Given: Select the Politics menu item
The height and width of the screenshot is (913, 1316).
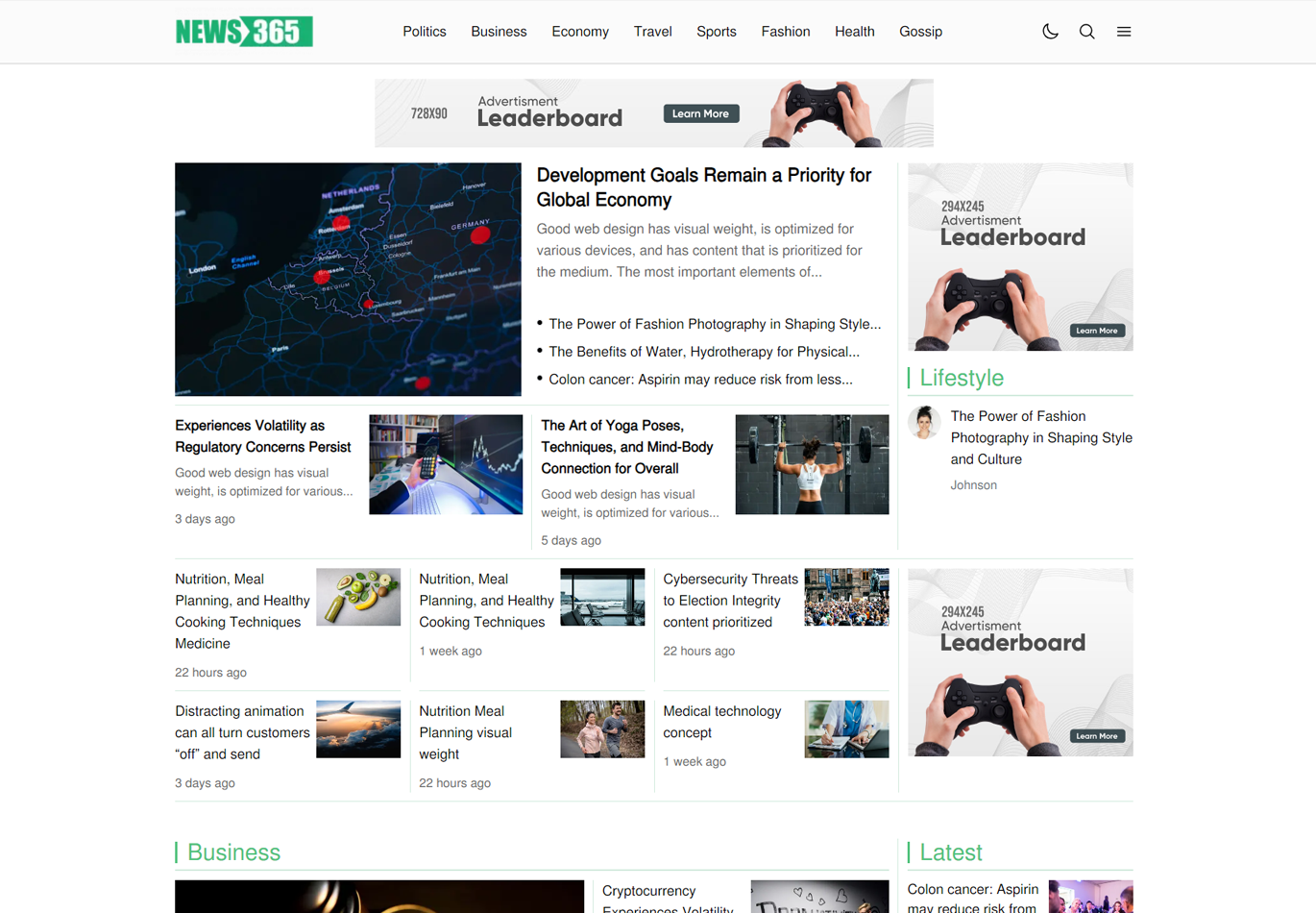Looking at the screenshot, I should pyautogui.click(x=424, y=31).
